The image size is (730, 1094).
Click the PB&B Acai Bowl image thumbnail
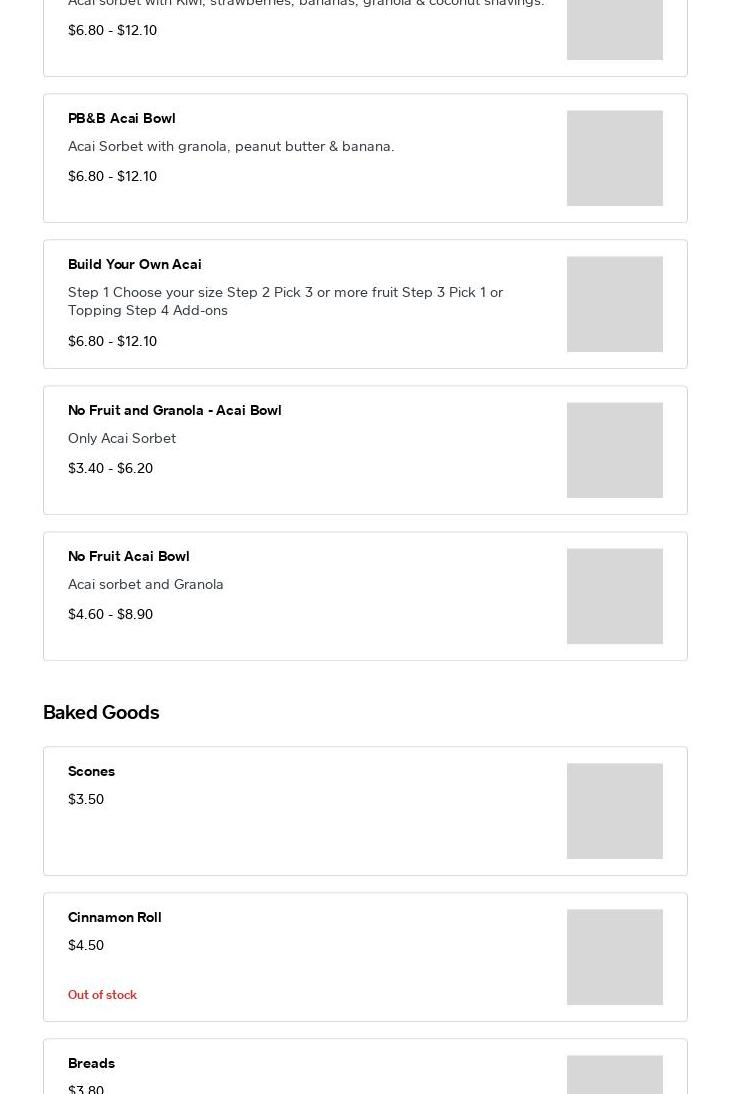click(x=614, y=158)
